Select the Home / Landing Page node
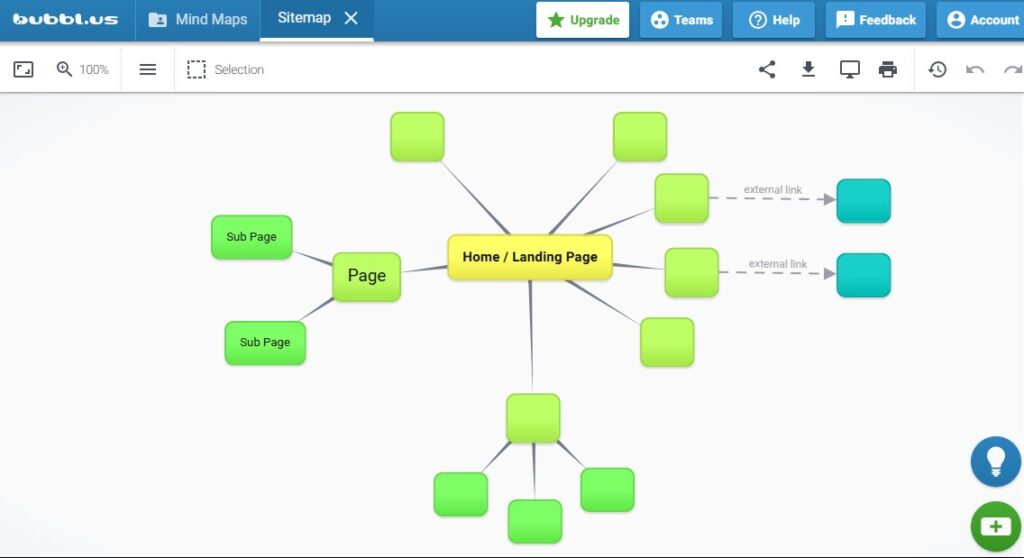1024x558 pixels. (530, 257)
